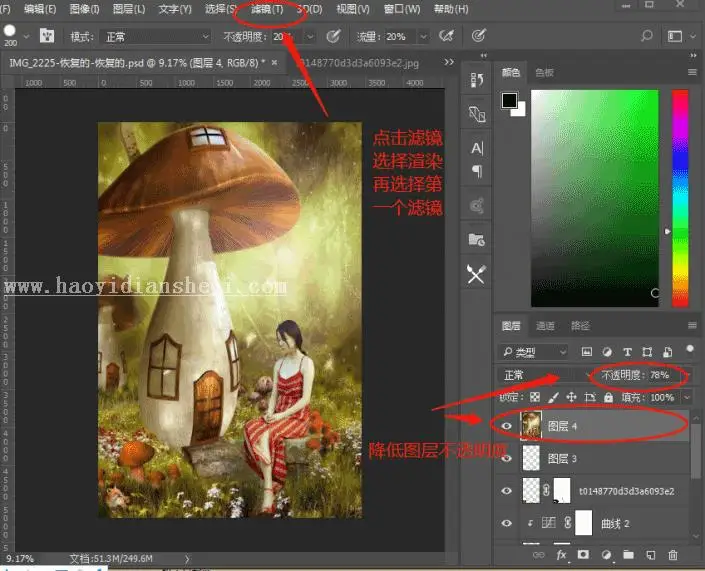Screen dimensions: 705x571
Task: Open the layer blend mode 正常 dropdown
Action: (545, 375)
